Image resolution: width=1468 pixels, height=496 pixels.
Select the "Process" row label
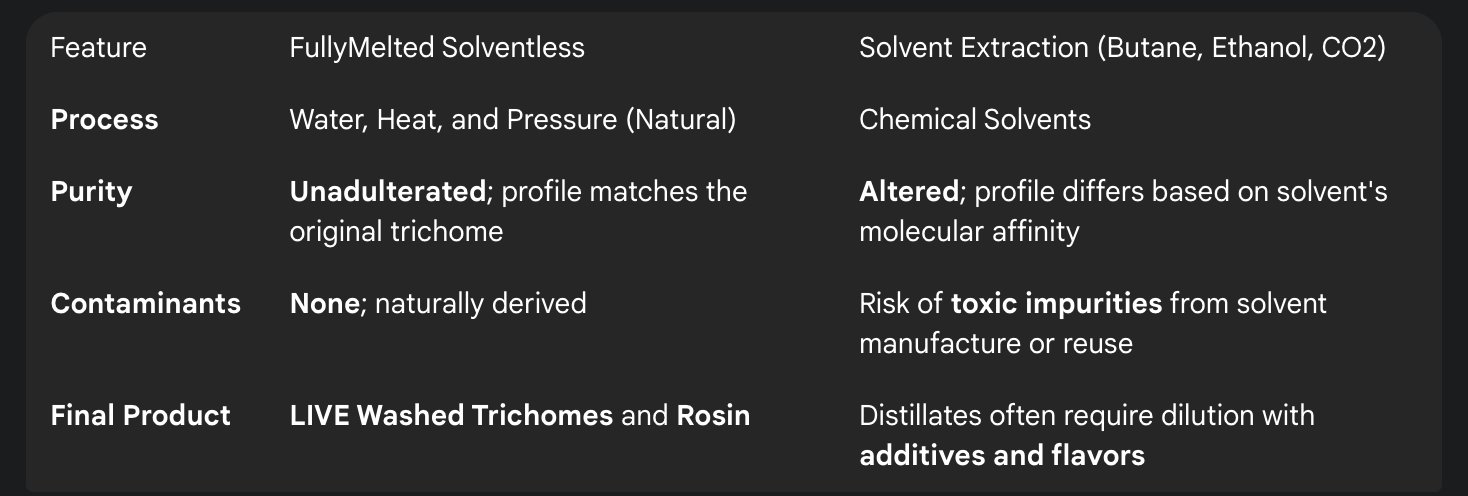tap(104, 120)
